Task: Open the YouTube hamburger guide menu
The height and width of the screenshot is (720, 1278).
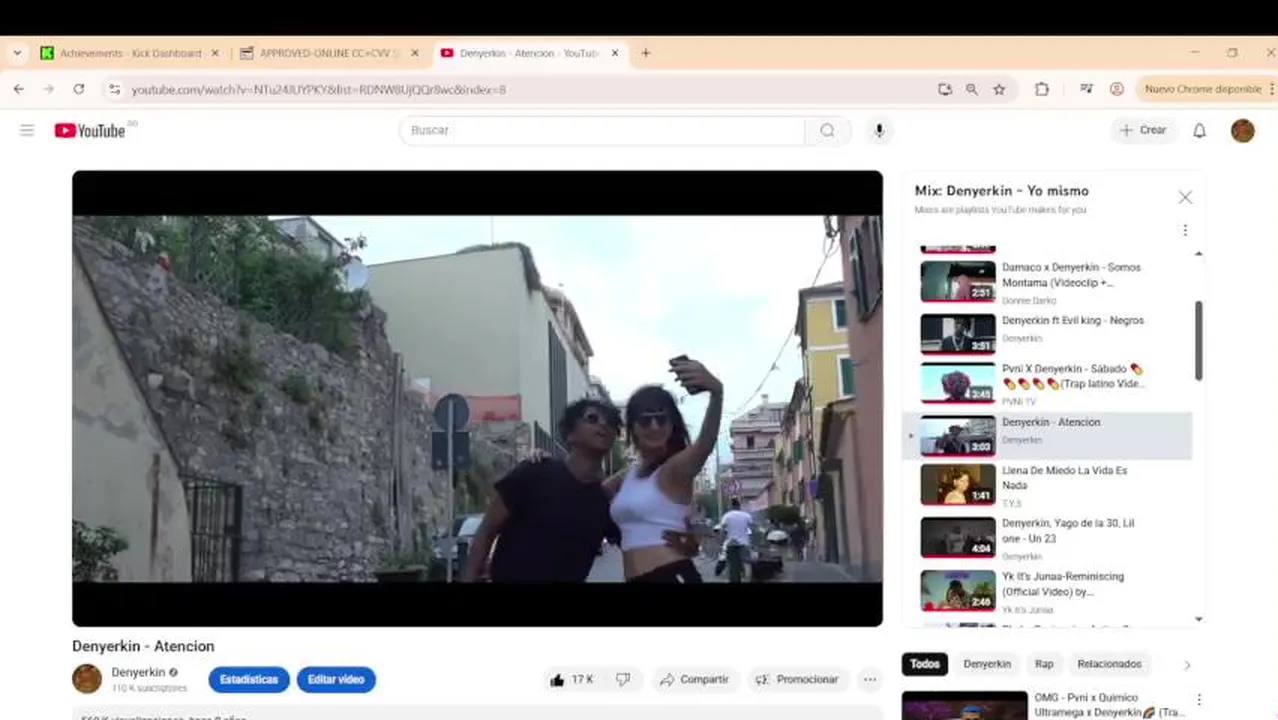Action: [x=27, y=130]
